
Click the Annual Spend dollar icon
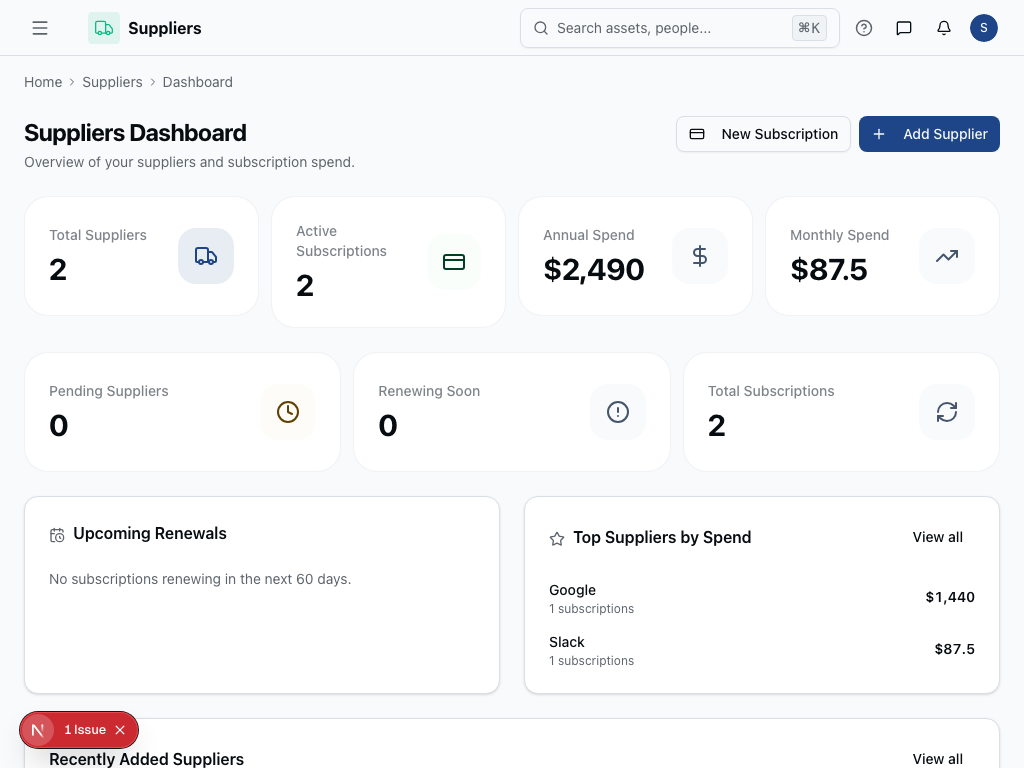click(700, 256)
